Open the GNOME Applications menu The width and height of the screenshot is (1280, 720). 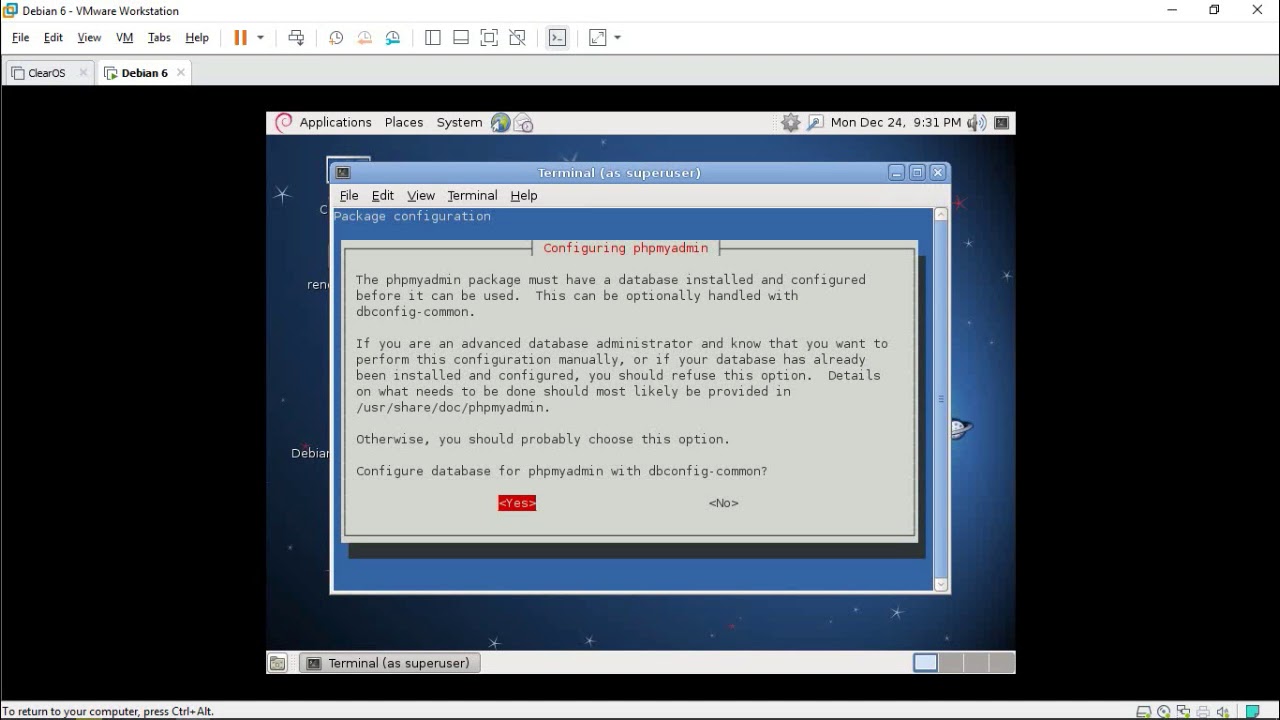point(335,122)
